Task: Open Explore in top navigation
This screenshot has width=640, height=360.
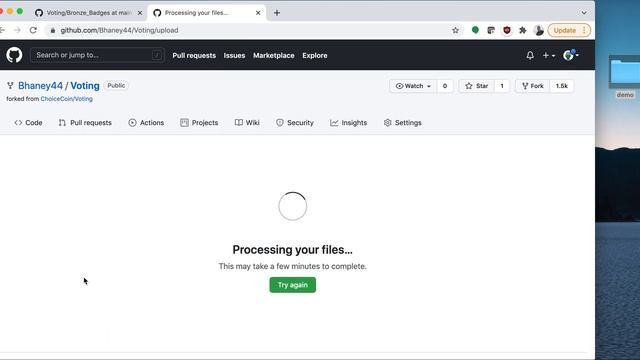Action: click(315, 55)
